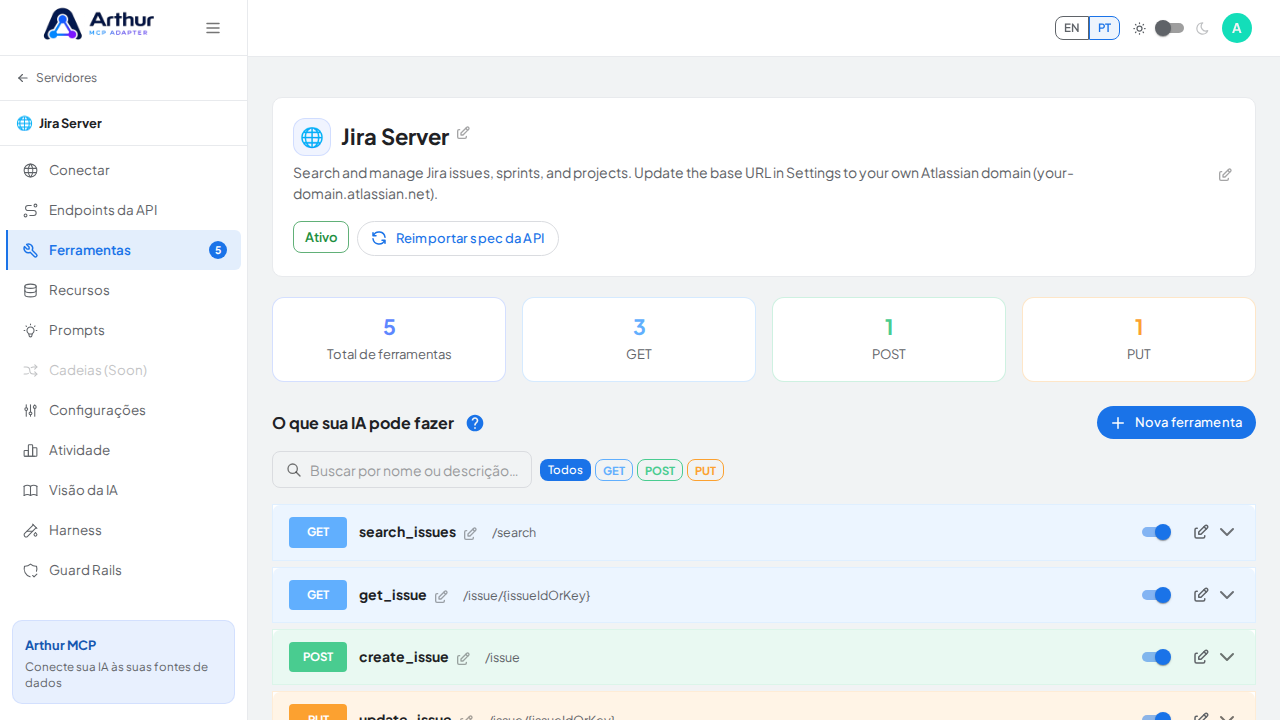The image size is (1280, 720).
Task: Focus the search tools input field
Action: click(402, 470)
